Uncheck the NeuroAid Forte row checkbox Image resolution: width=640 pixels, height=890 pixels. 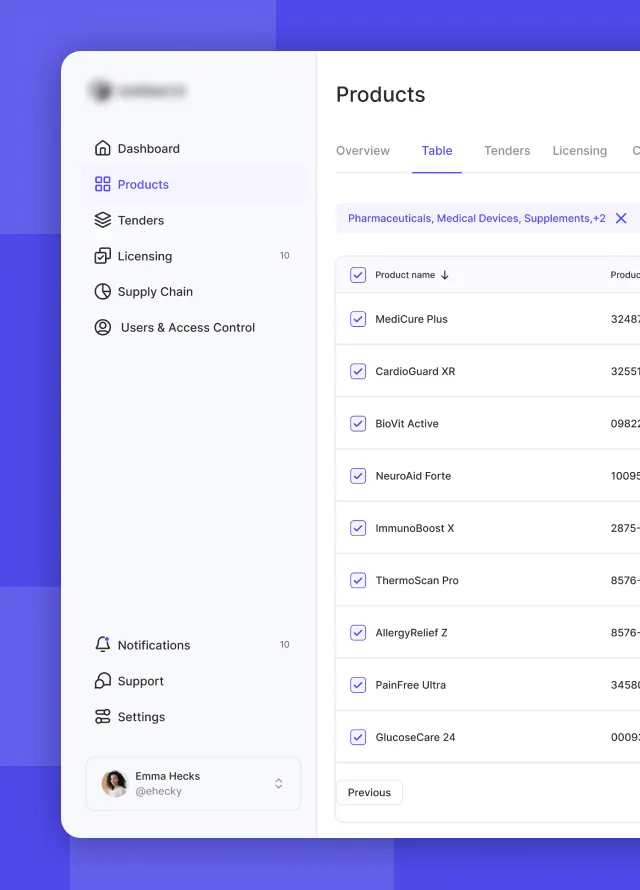358,476
